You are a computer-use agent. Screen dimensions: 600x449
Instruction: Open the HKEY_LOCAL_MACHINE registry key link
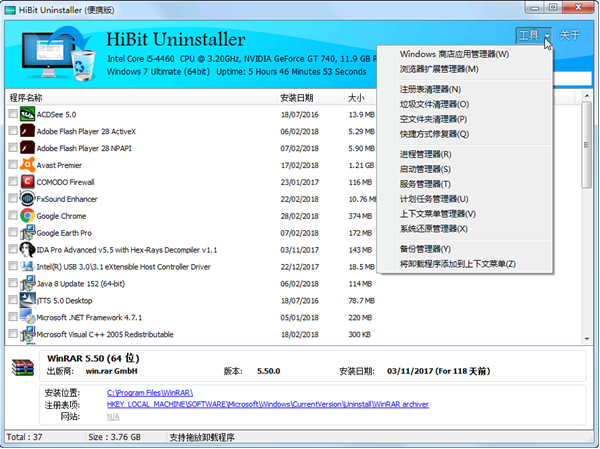coord(268,404)
